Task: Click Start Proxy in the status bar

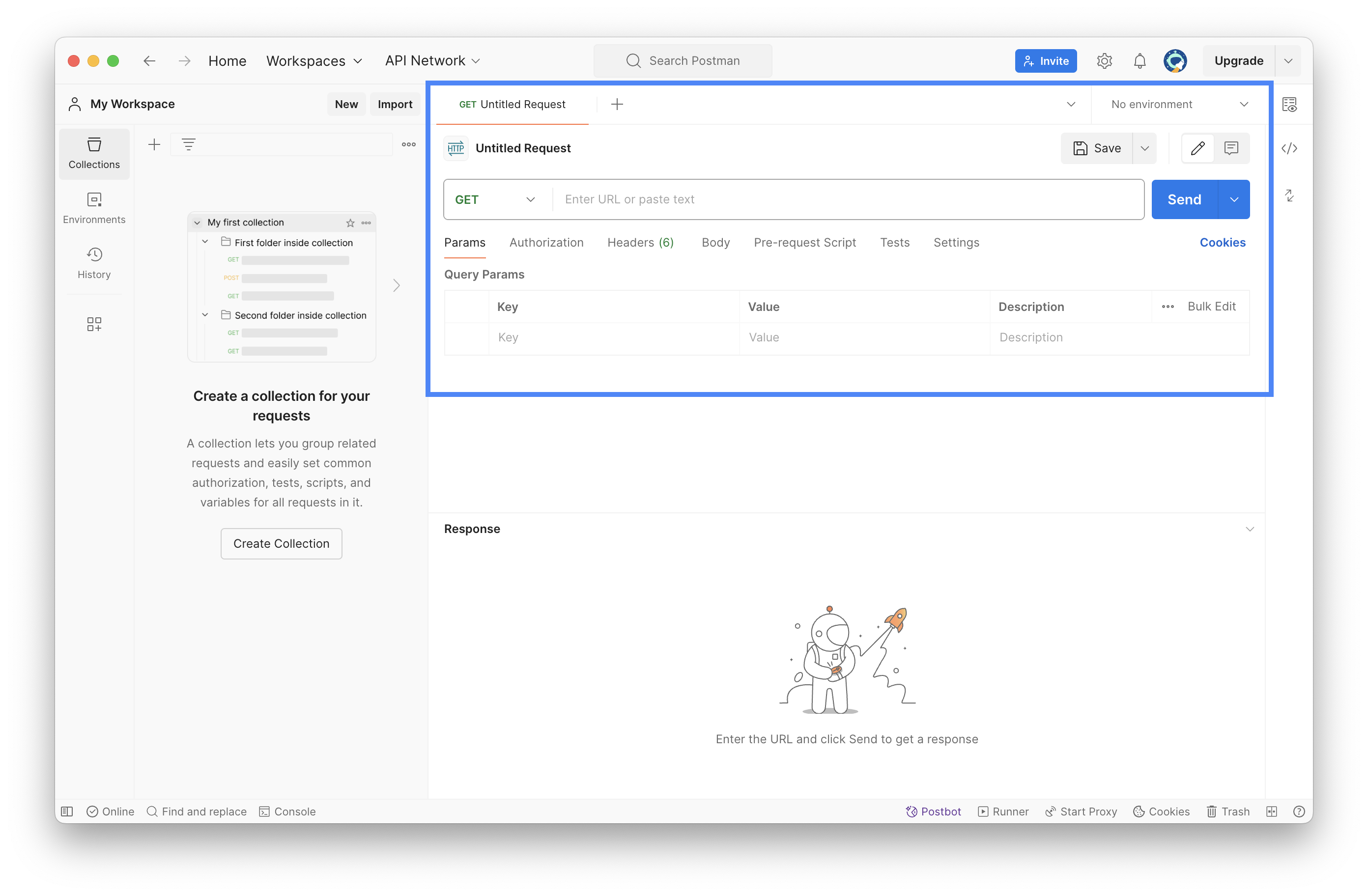Action: tap(1081, 811)
